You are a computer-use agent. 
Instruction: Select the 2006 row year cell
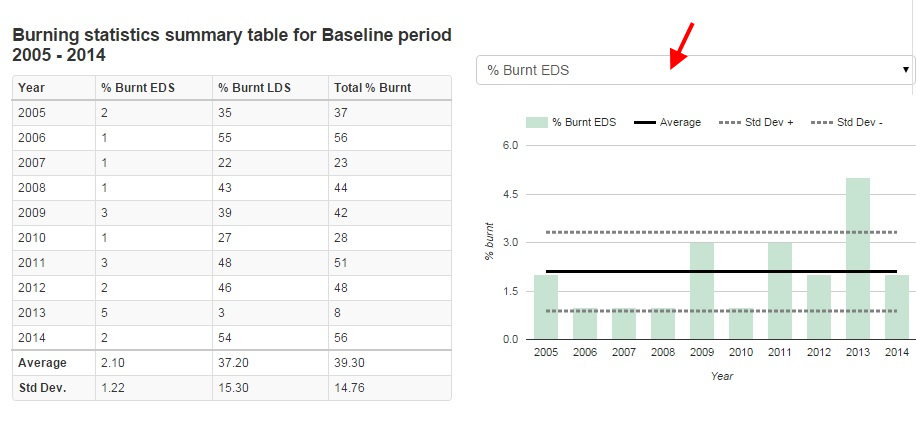coord(32,138)
